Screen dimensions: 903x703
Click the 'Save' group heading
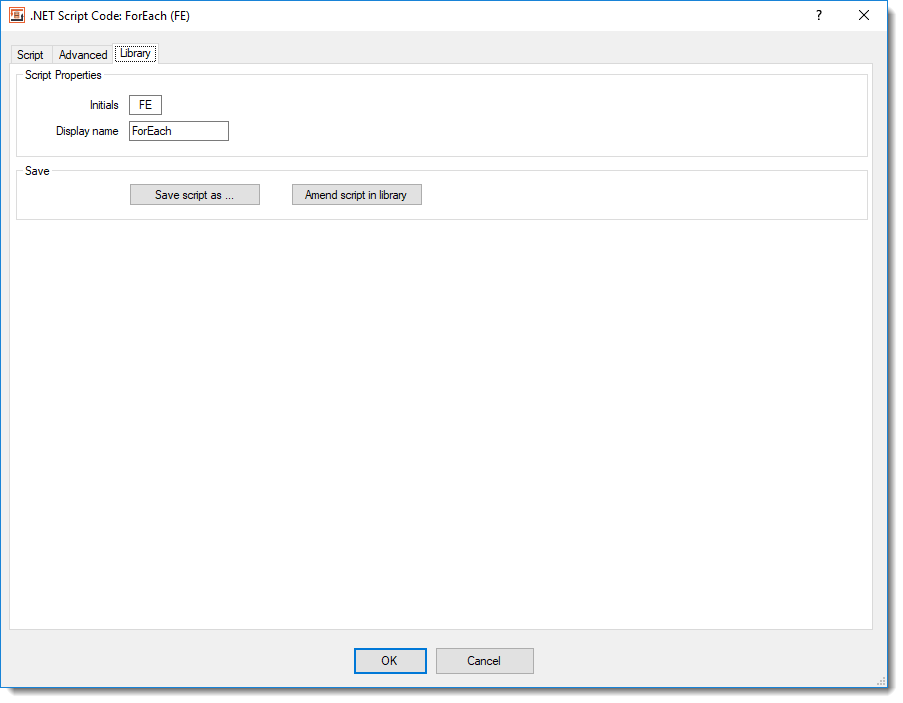pyautogui.click(x=37, y=171)
